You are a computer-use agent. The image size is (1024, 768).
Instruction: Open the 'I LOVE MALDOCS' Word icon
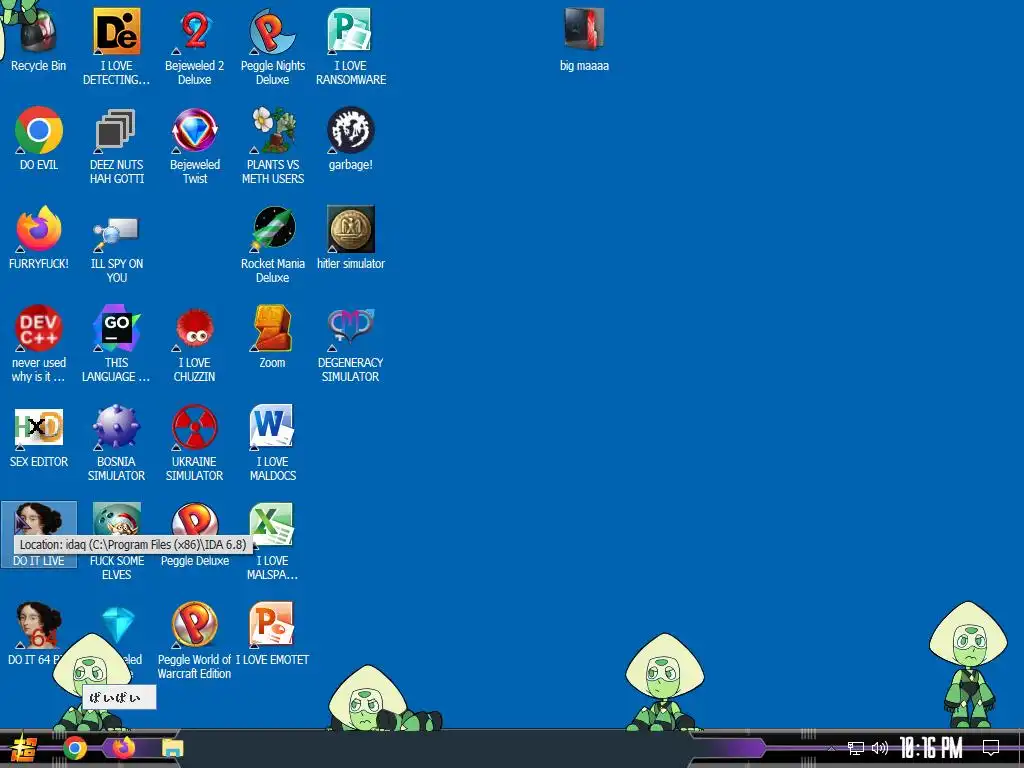272,442
